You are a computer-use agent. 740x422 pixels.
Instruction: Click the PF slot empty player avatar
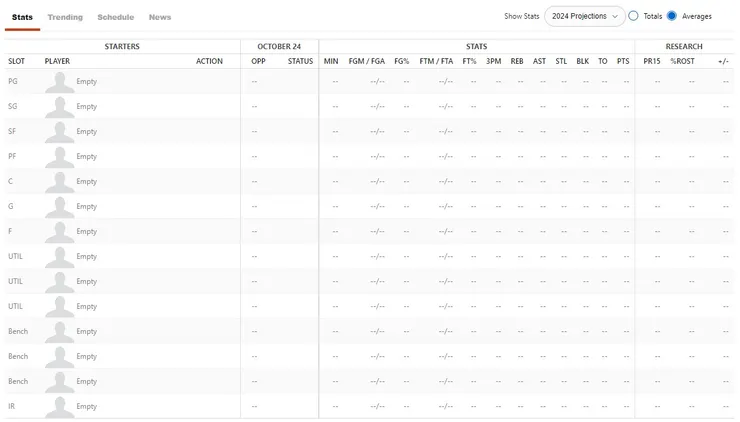click(59, 157)
